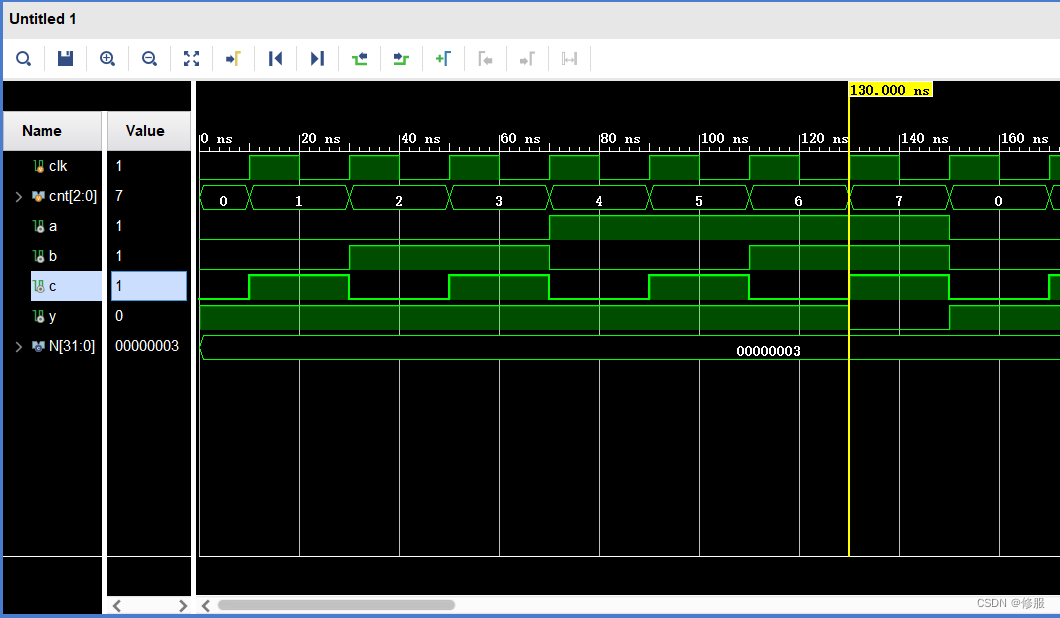
Task: Go to previous transition
Action: (x=359, y=59)
